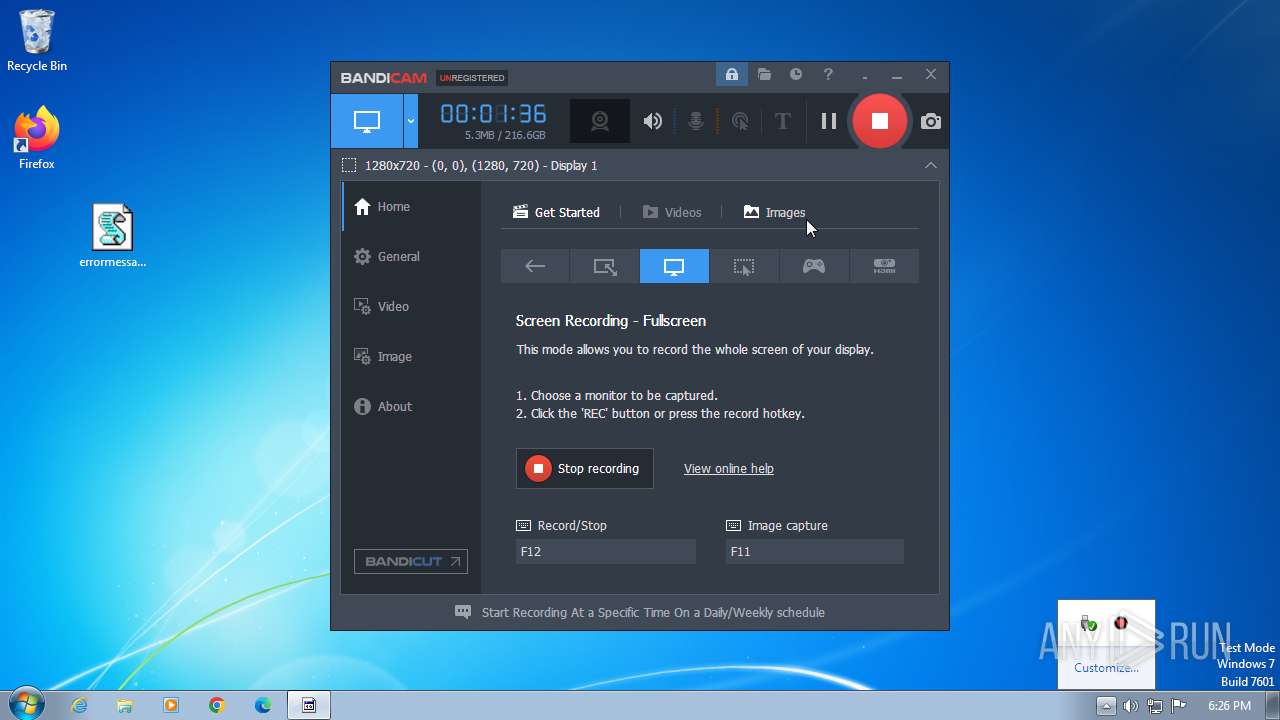Select rectangle on screen recording mode
Screen dimensions: 1280x720
tap(605, 266)
